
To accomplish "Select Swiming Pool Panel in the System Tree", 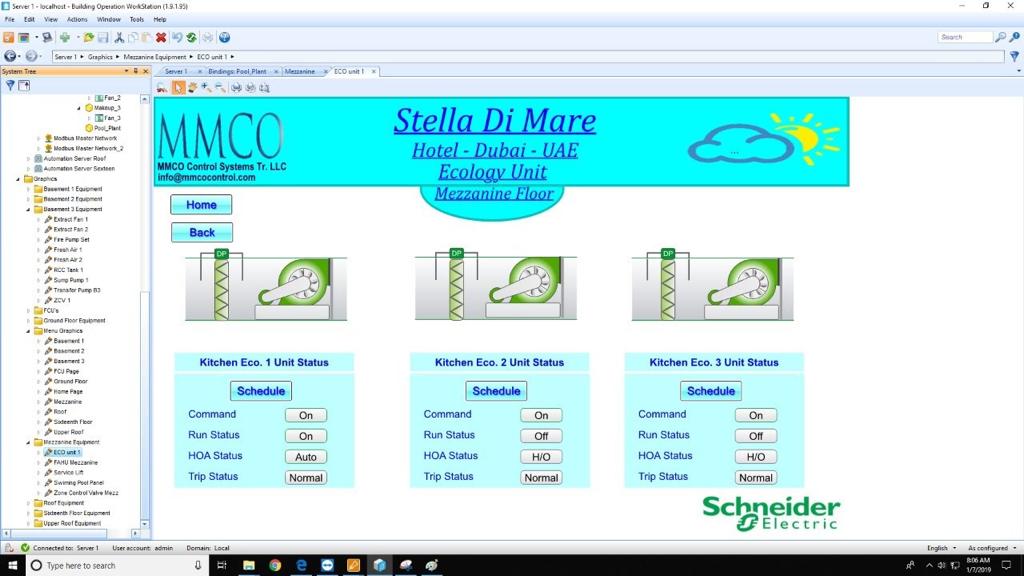I will coord(78,483).
